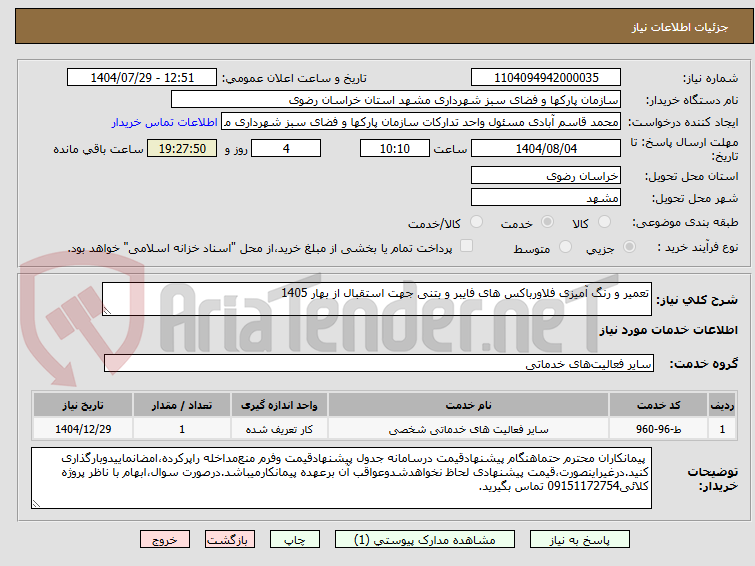Click the remaining days field showing 4
The image size is (755, 566).
pyautogui.click(x=286, y=148)
